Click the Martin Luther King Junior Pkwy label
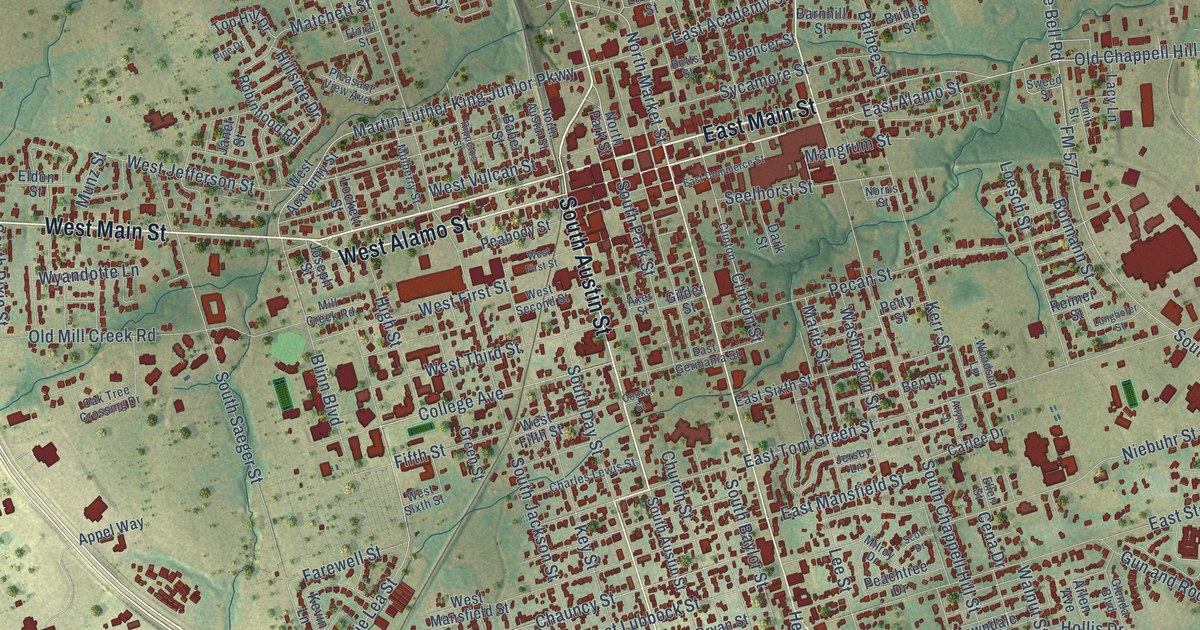 click(x=465, y=105)
